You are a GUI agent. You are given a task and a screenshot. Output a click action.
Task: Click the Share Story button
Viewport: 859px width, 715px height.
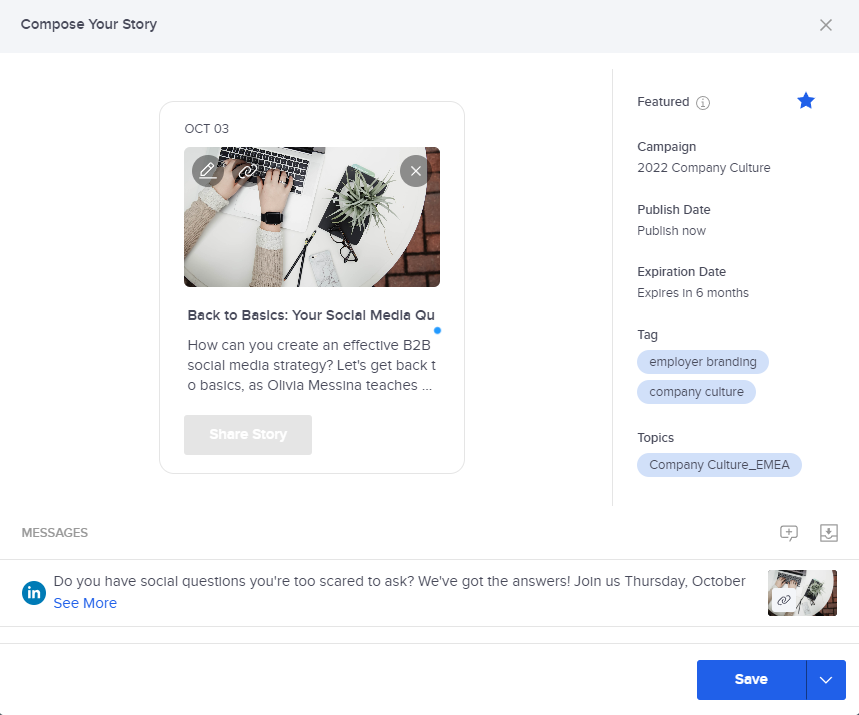coord(248,435)
